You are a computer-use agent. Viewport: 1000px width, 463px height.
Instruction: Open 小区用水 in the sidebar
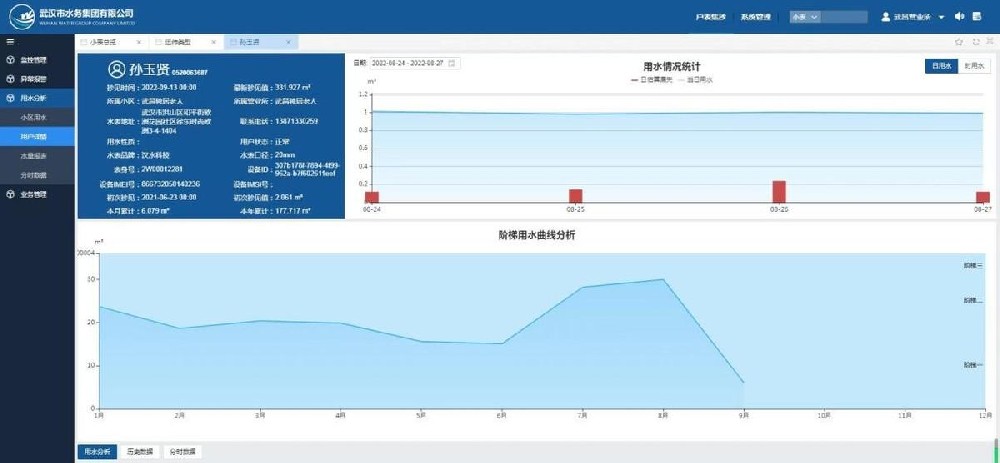[x=35, y=117]
